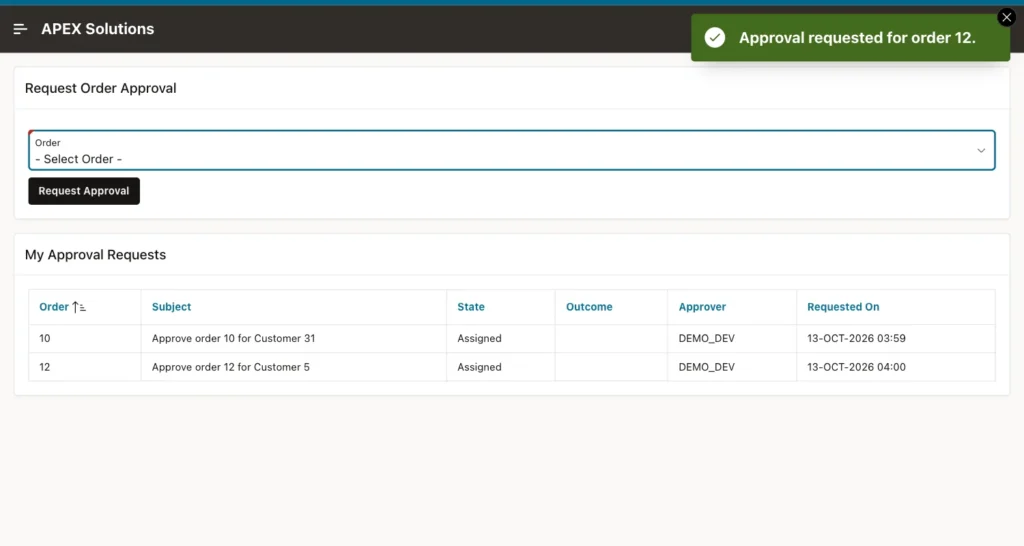Image resolution: width=1024 pixels, height=546 pixels.
Task: Open the hamburger navigation menu
Action: (20, 29)
